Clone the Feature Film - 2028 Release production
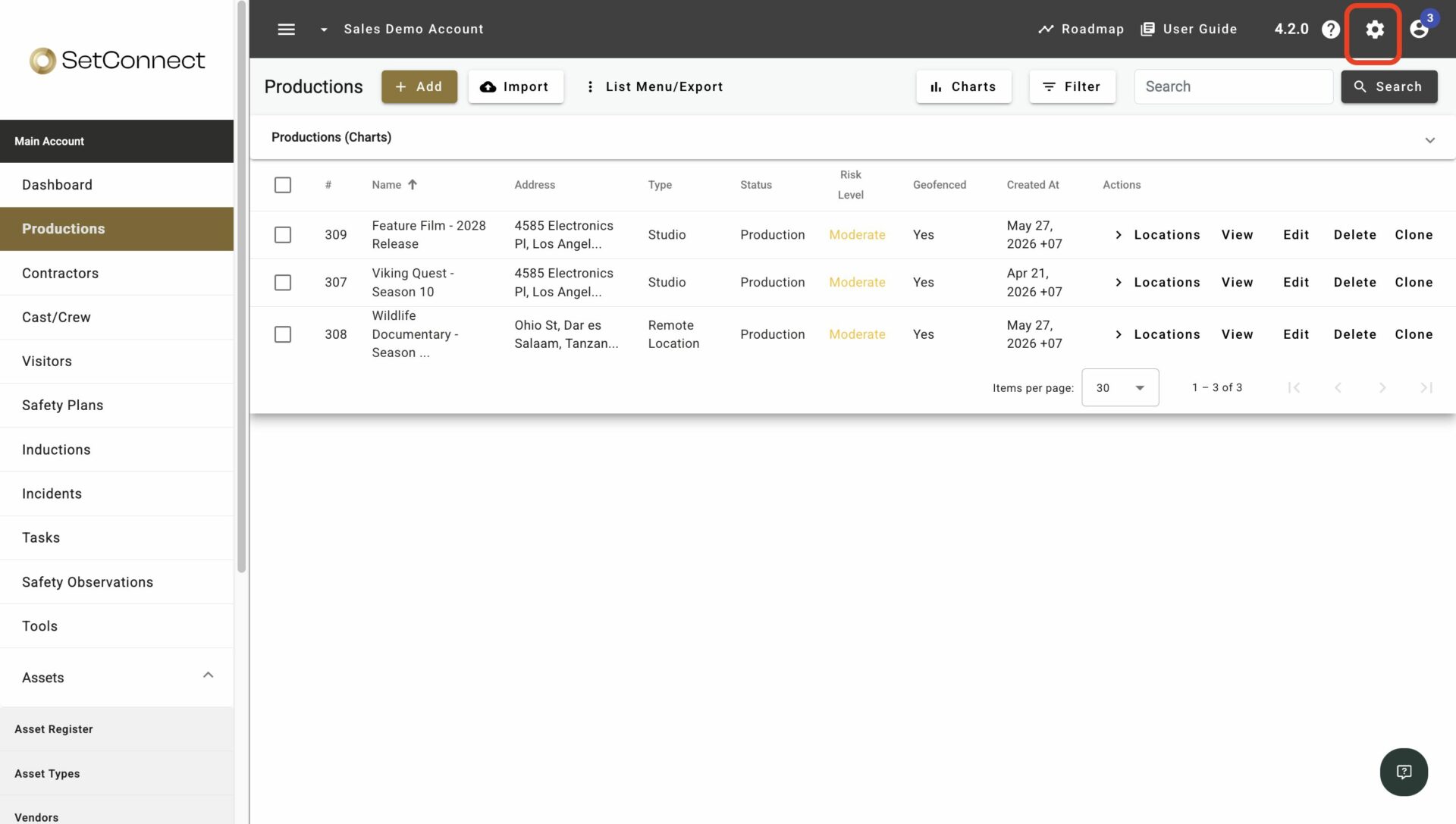This screenshot has height=824, width=1456. (x=1414, y=235)
